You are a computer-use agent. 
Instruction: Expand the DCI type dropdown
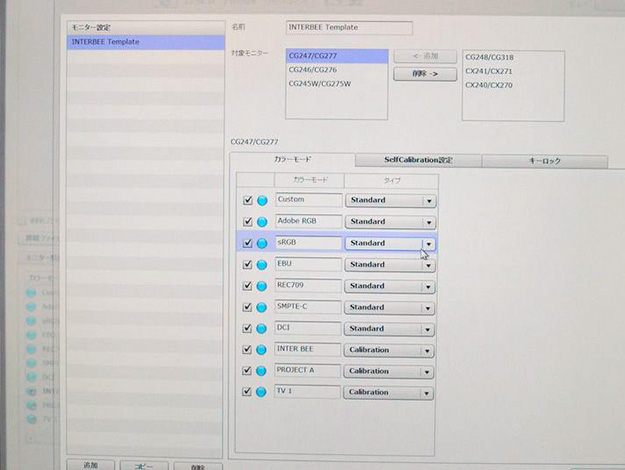click(x=389, y=329)
